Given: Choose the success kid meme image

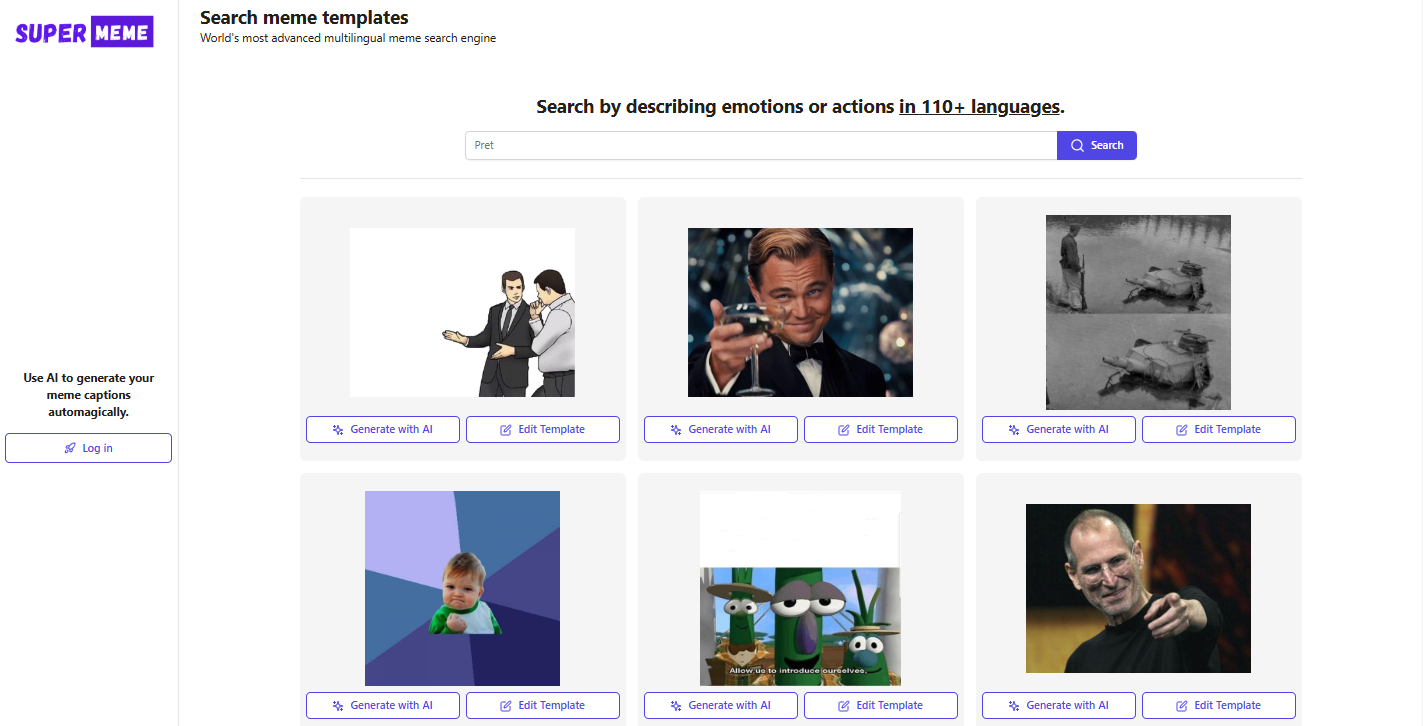Looking at the screenshot, I should [462, 588].
